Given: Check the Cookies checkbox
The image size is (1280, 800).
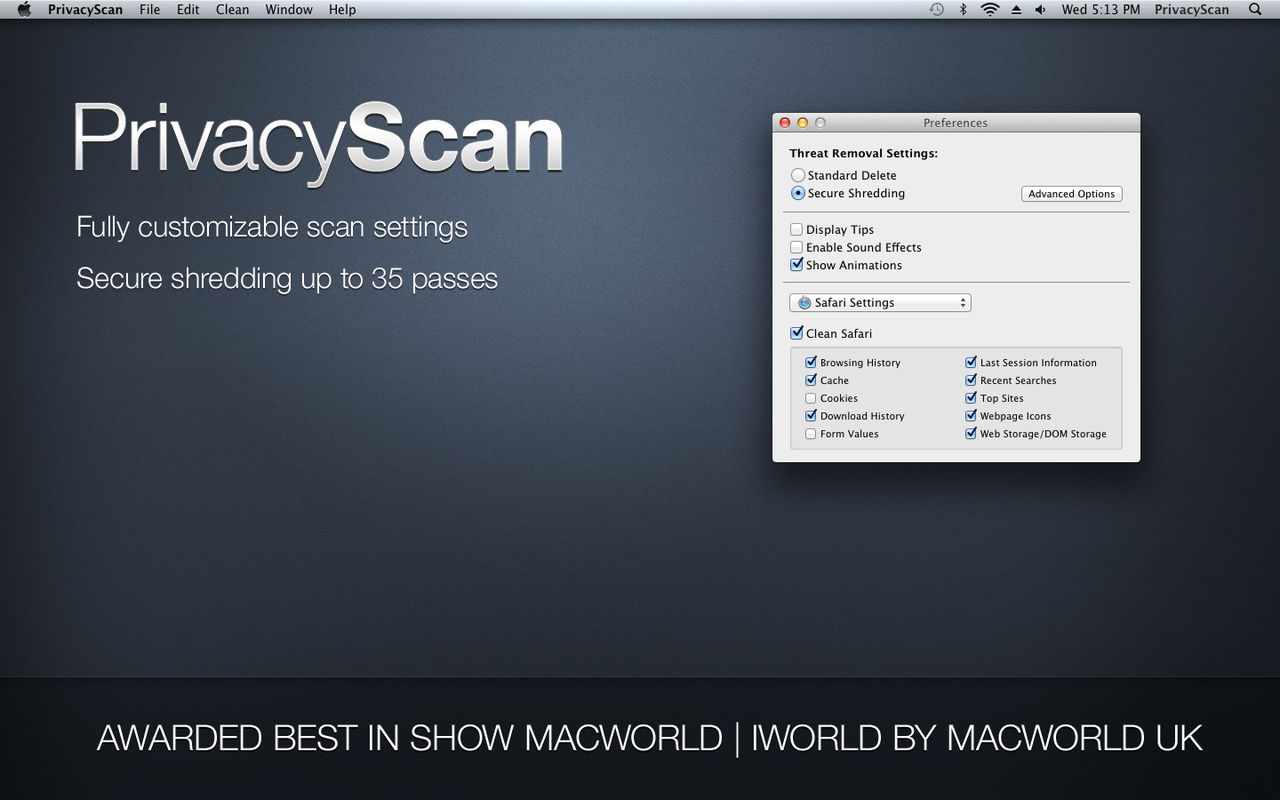Looking at the screenshot, I should click(811, 399).
